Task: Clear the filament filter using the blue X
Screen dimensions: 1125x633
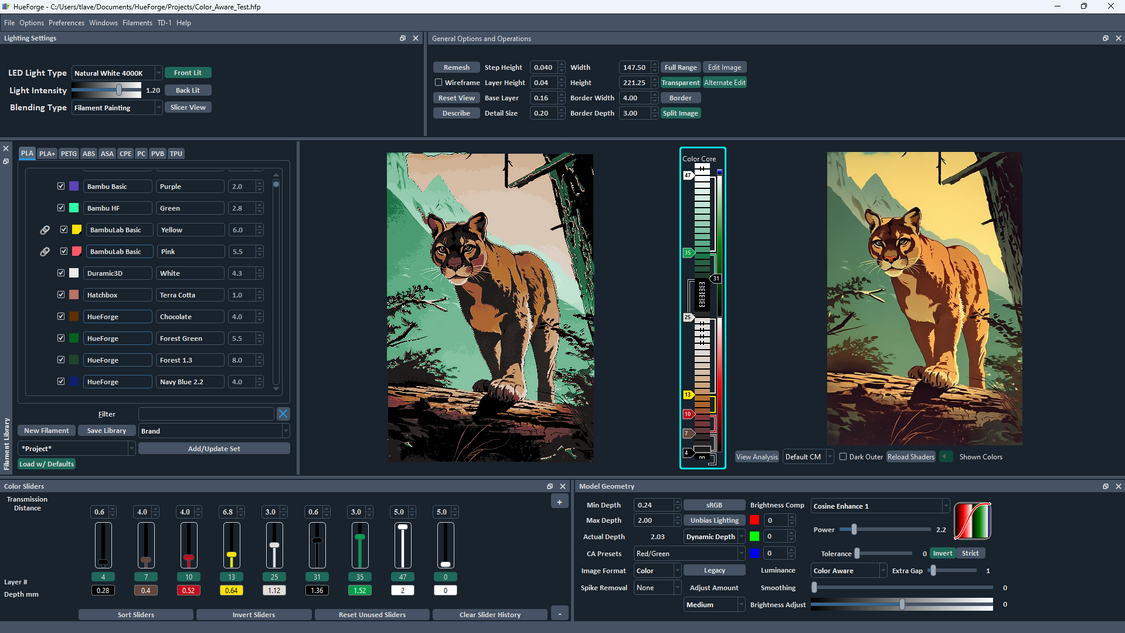Action: coord(283,413)
